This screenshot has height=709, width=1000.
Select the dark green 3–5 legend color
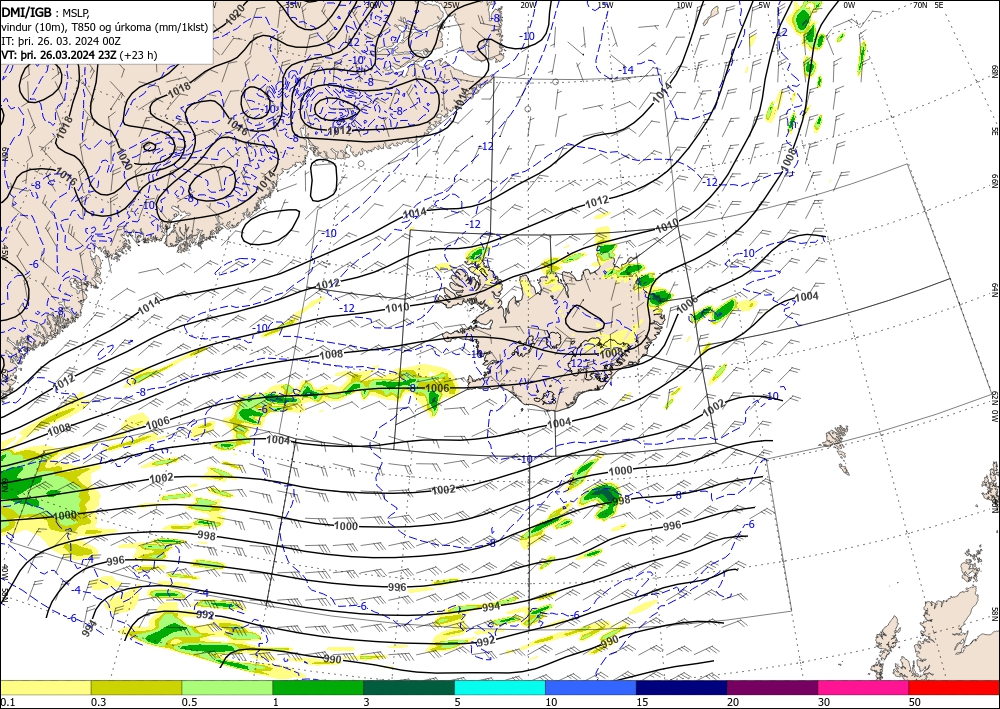[409, 687]
